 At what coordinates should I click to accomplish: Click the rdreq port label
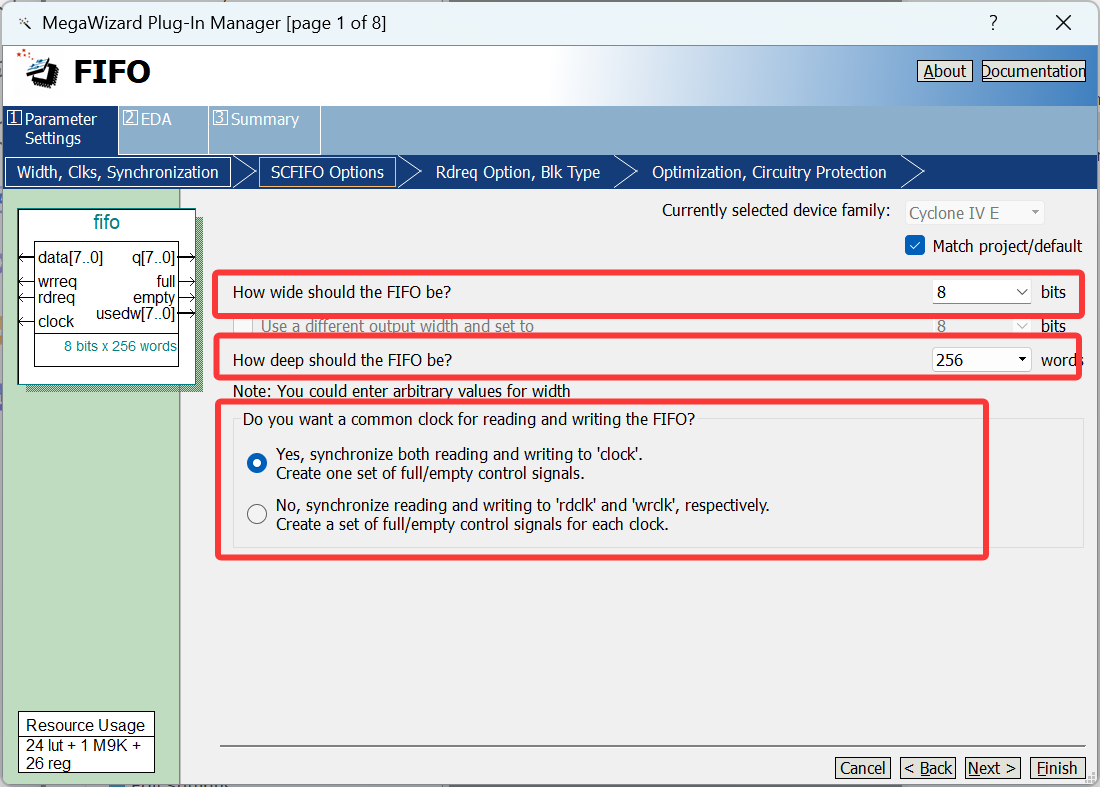56,297
